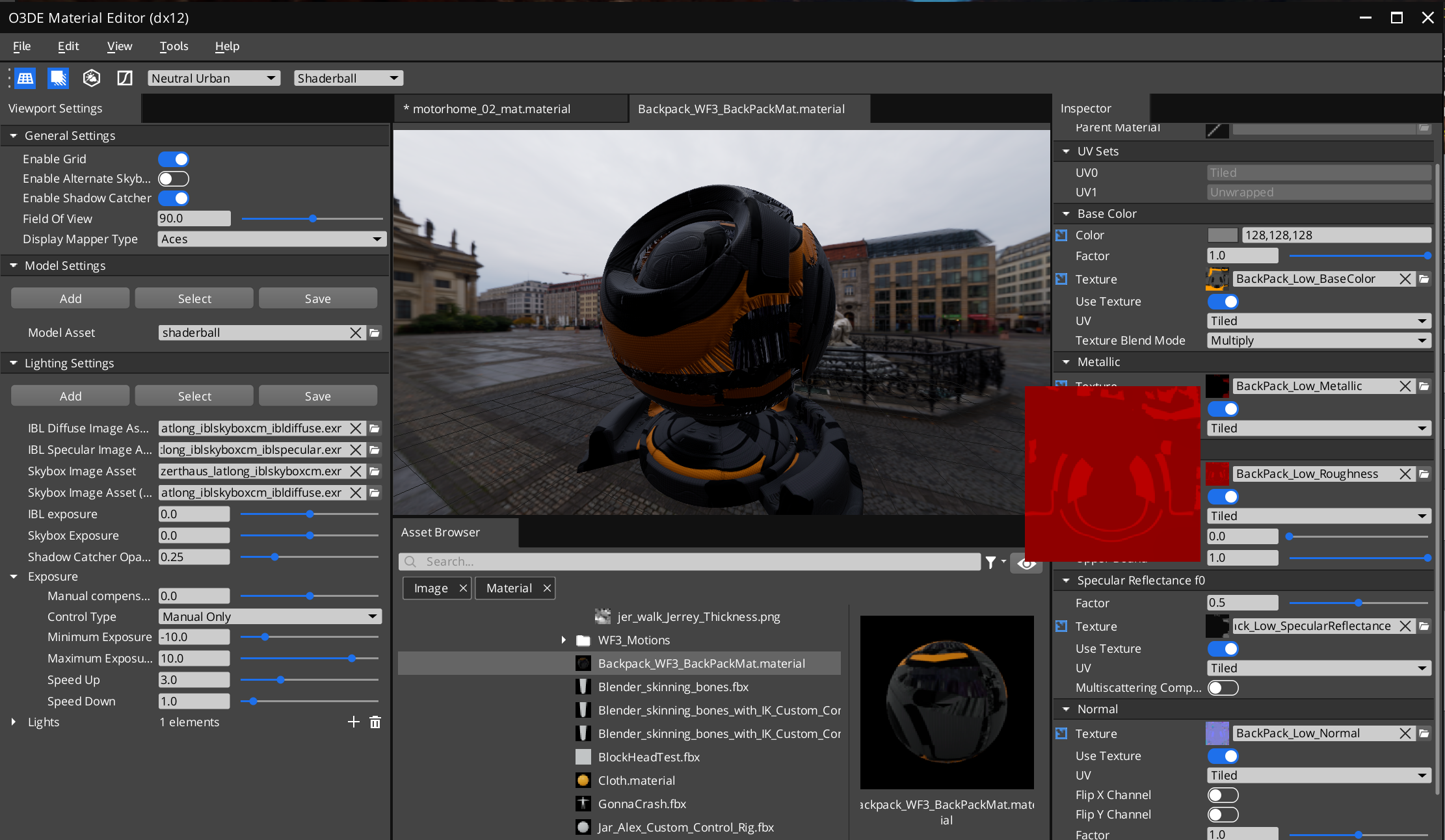This screenshot has width=1445, height=840.
Task: Click the Backpack material preview thumbnail
Action: [947, 702]
